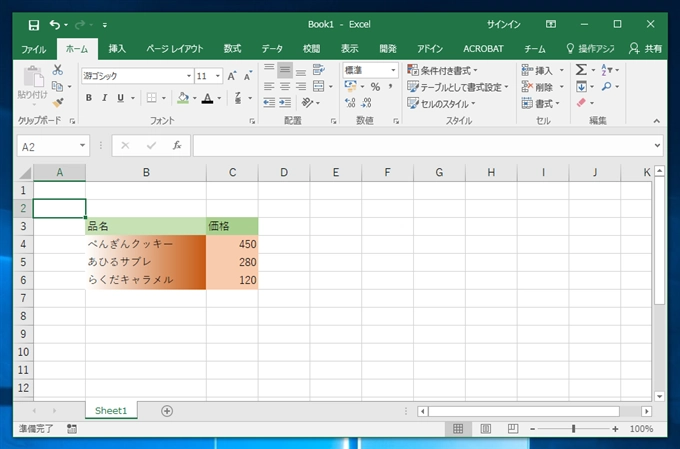Cut selection with the scissors icon
The image size is (680, 449).
tap(57, 70)
